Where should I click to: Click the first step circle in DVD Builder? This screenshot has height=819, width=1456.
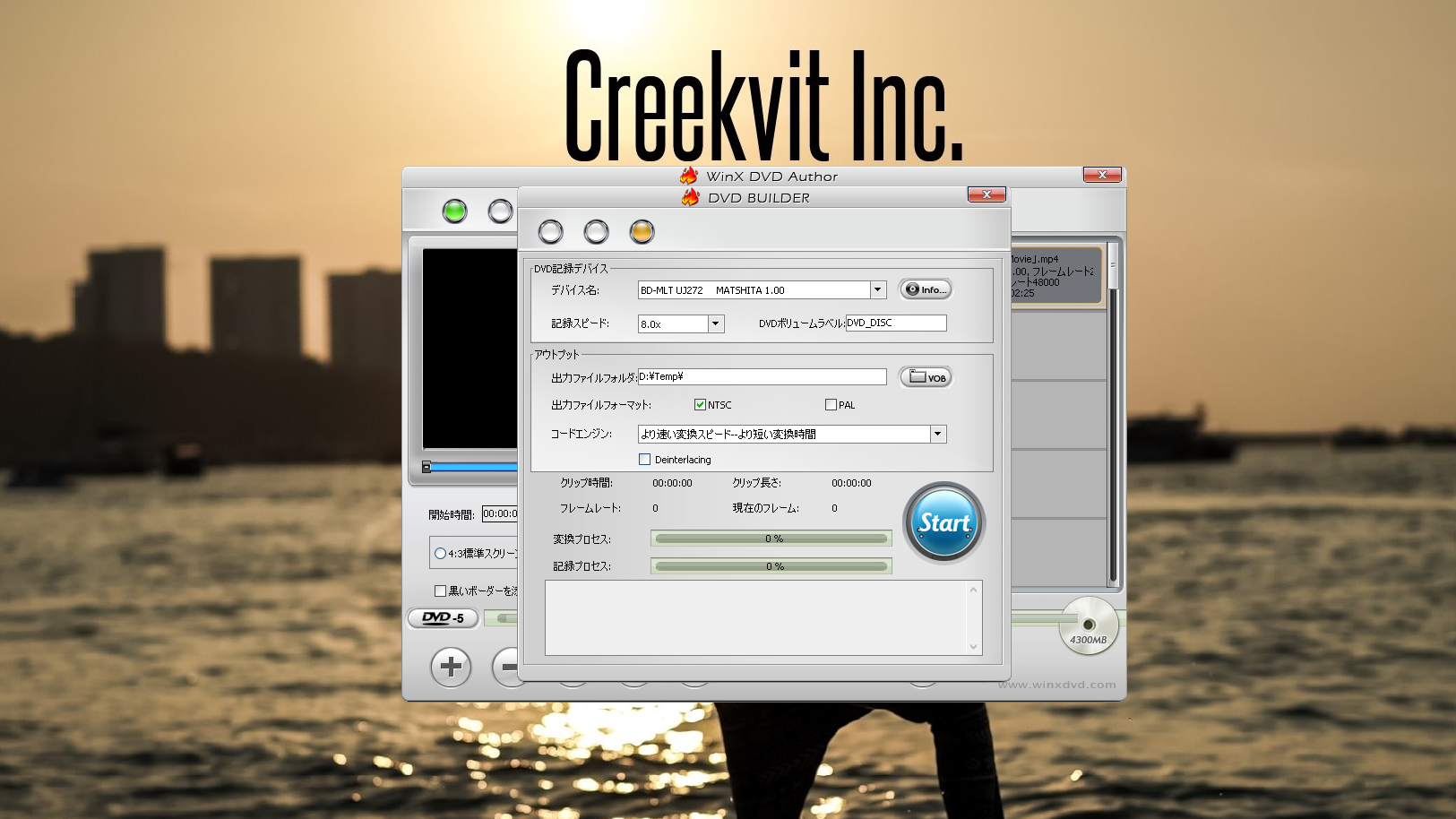tap(550, 232)
